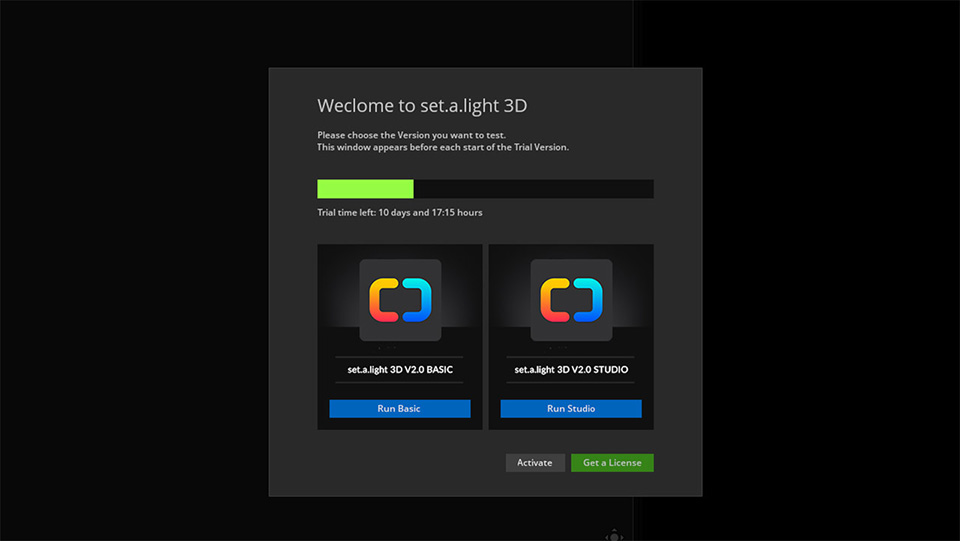This screenshot has width=960, height=541.
Task: Click the 'This window appears before each start' line
Action: (443, 147)
